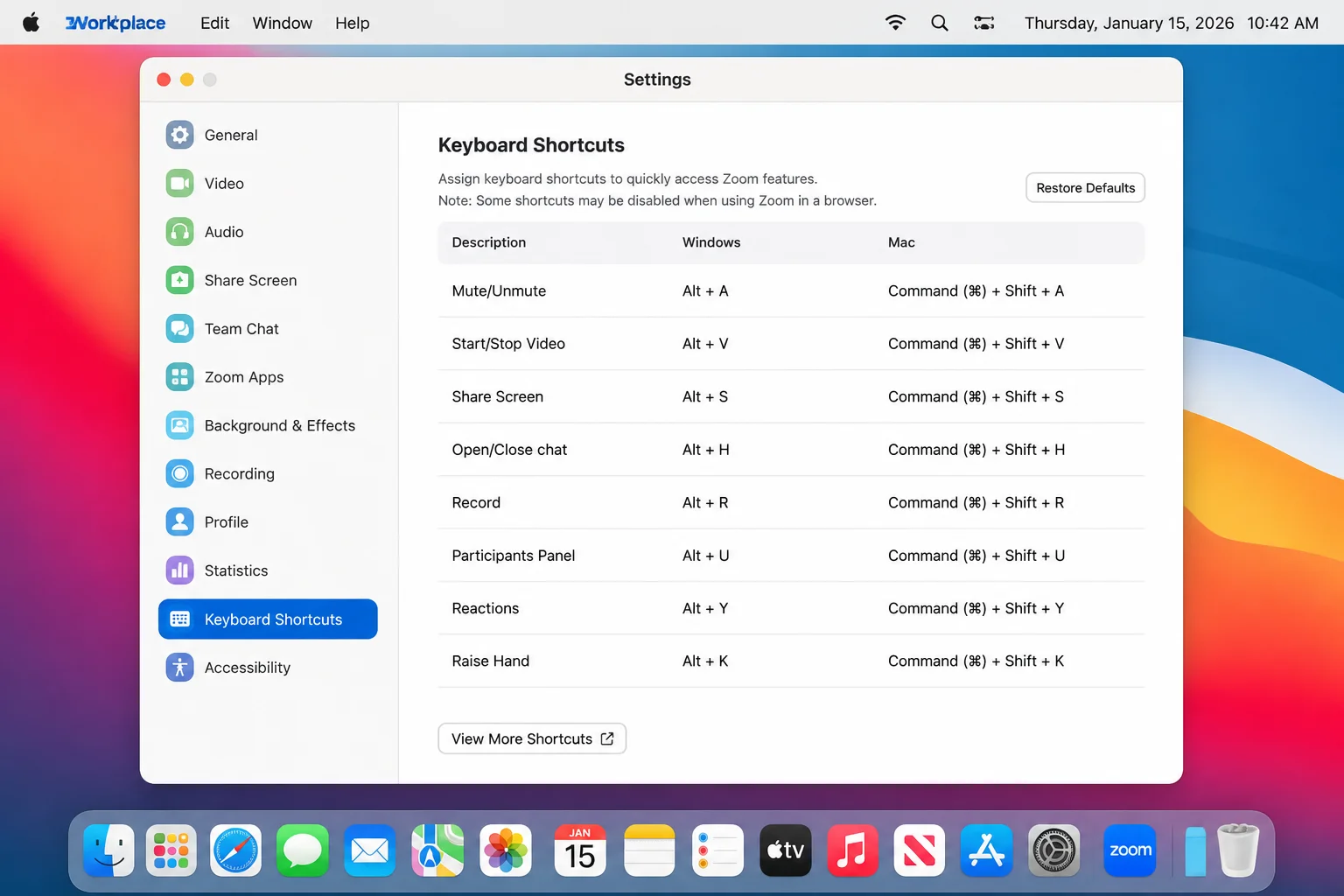Select Share Screen label in the sidebar
Viewport: 1344px width, 896px height.
click(x=250, y=280)
